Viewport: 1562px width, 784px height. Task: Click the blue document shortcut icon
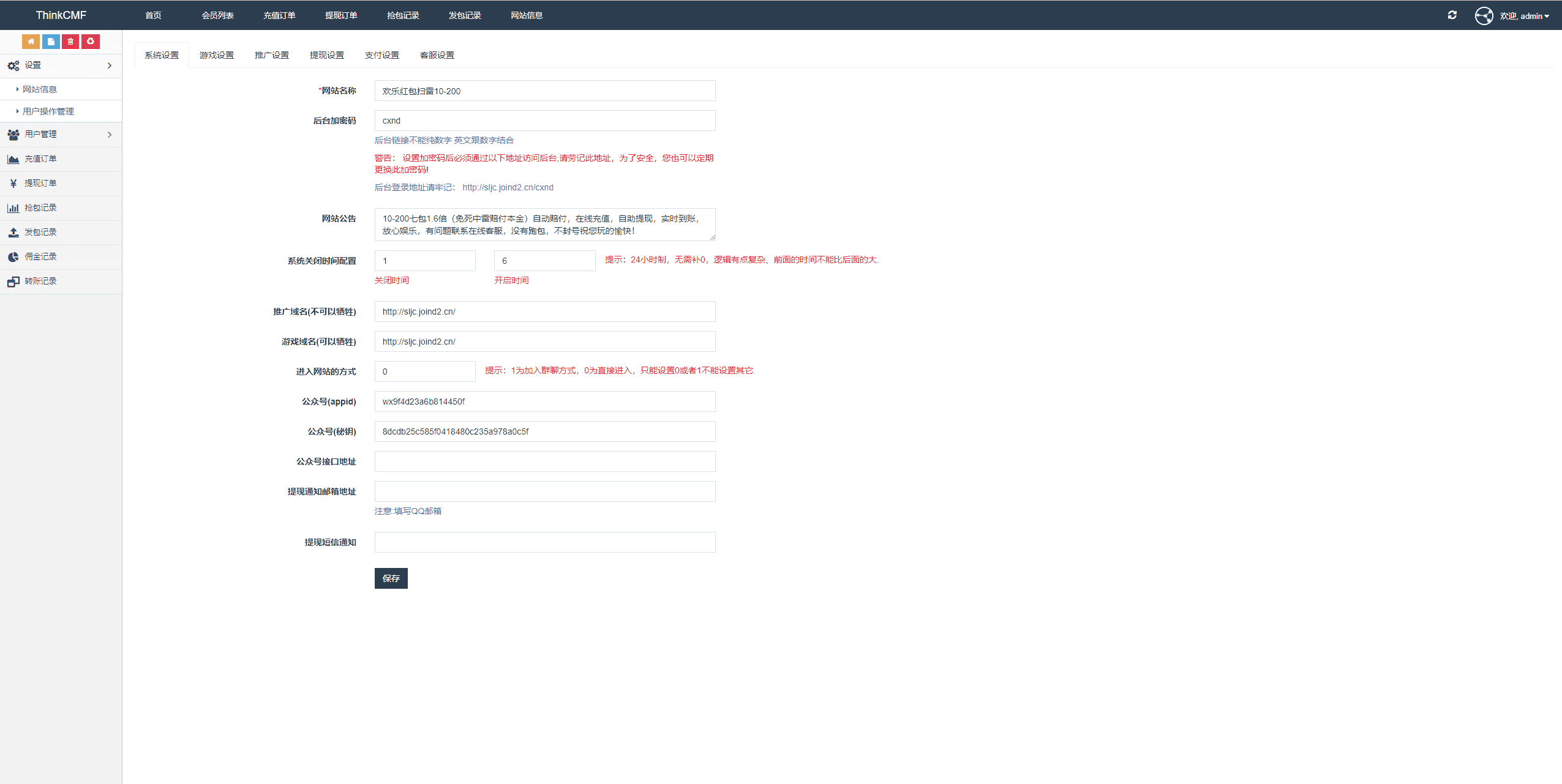51,42
